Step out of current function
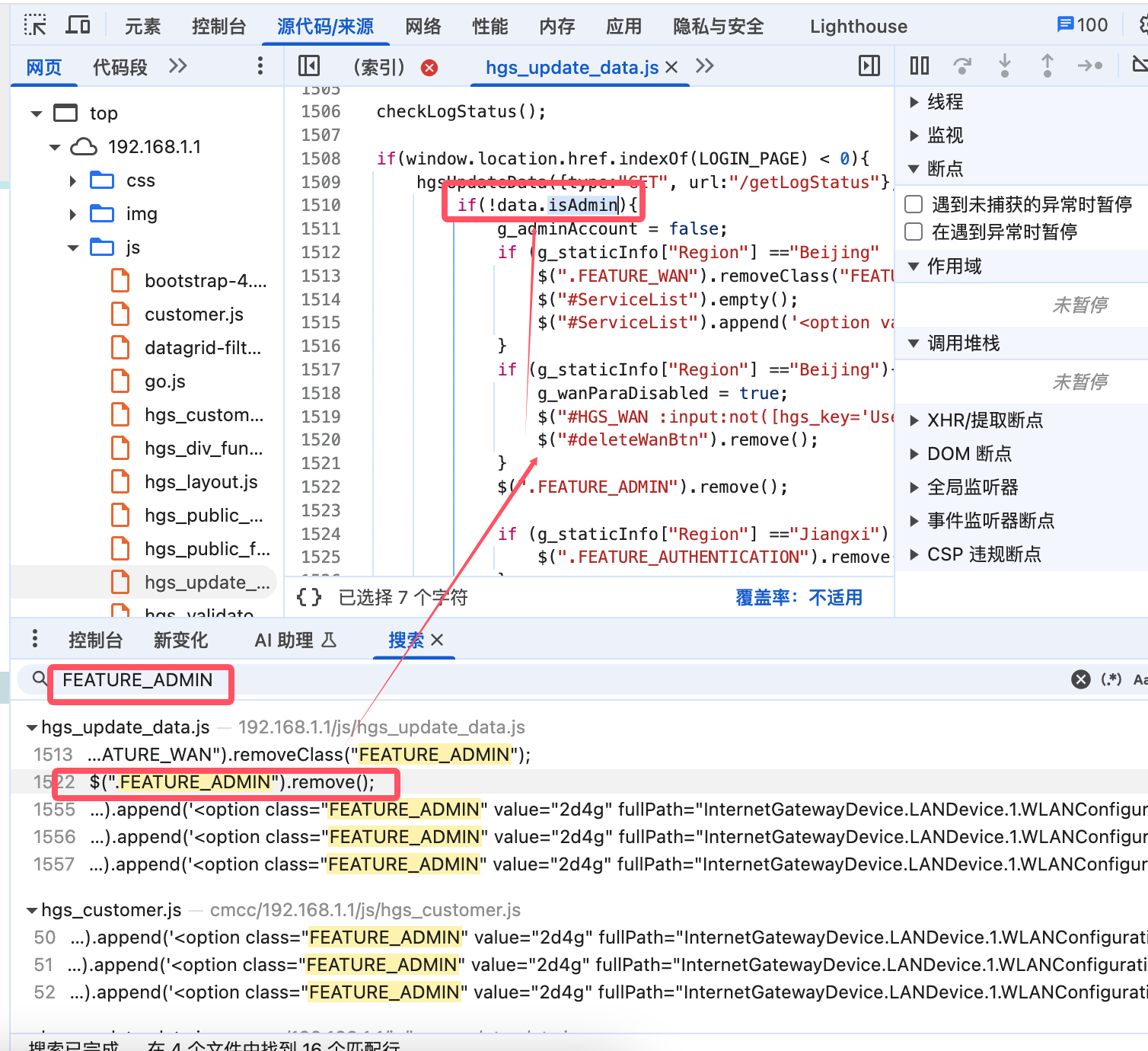The height and width of the screenshot is (1051, 1148). click(x=1048, y=66)
